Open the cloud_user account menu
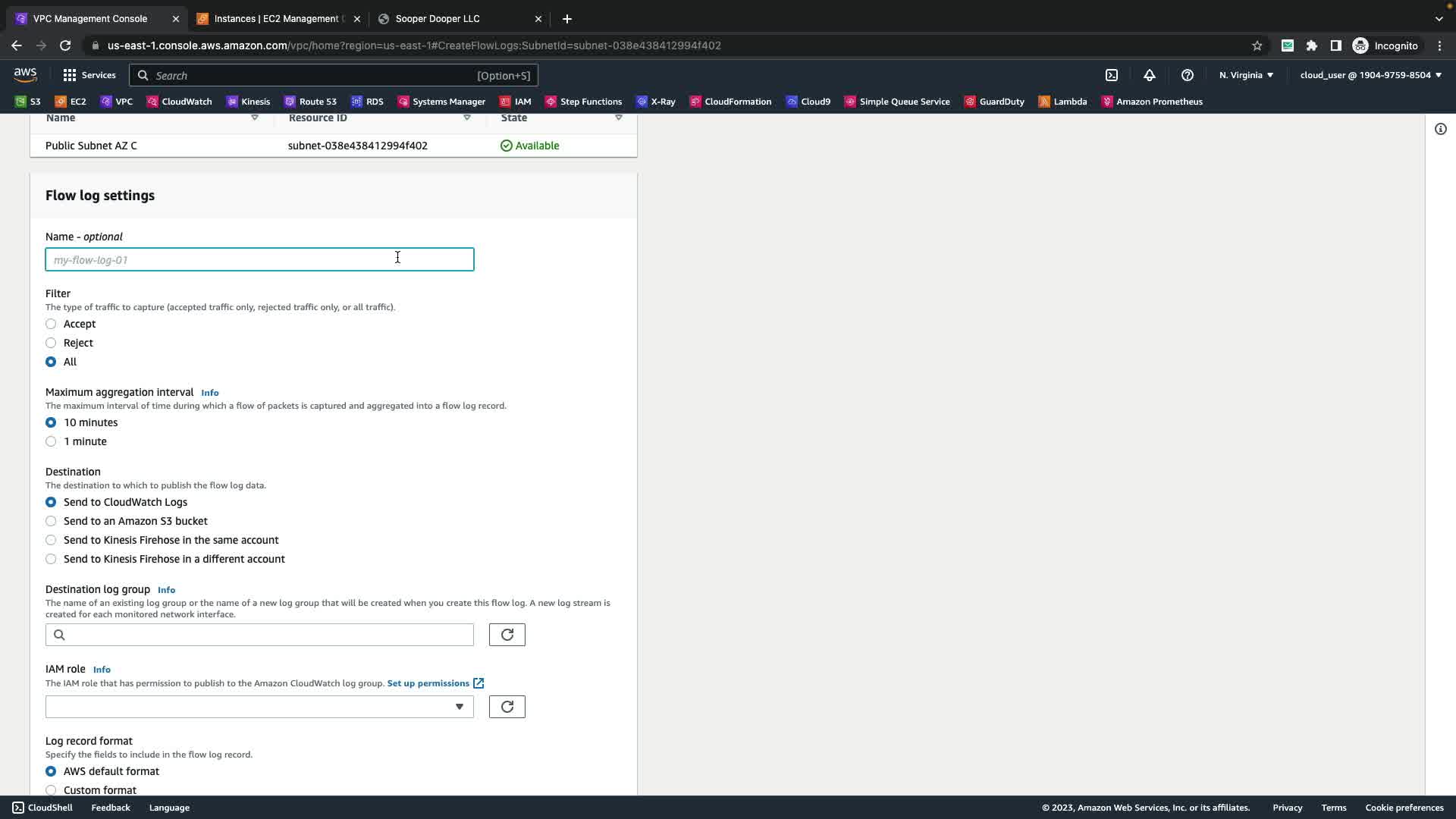Screen dimensions: 1456x819 pos(1370,75)
